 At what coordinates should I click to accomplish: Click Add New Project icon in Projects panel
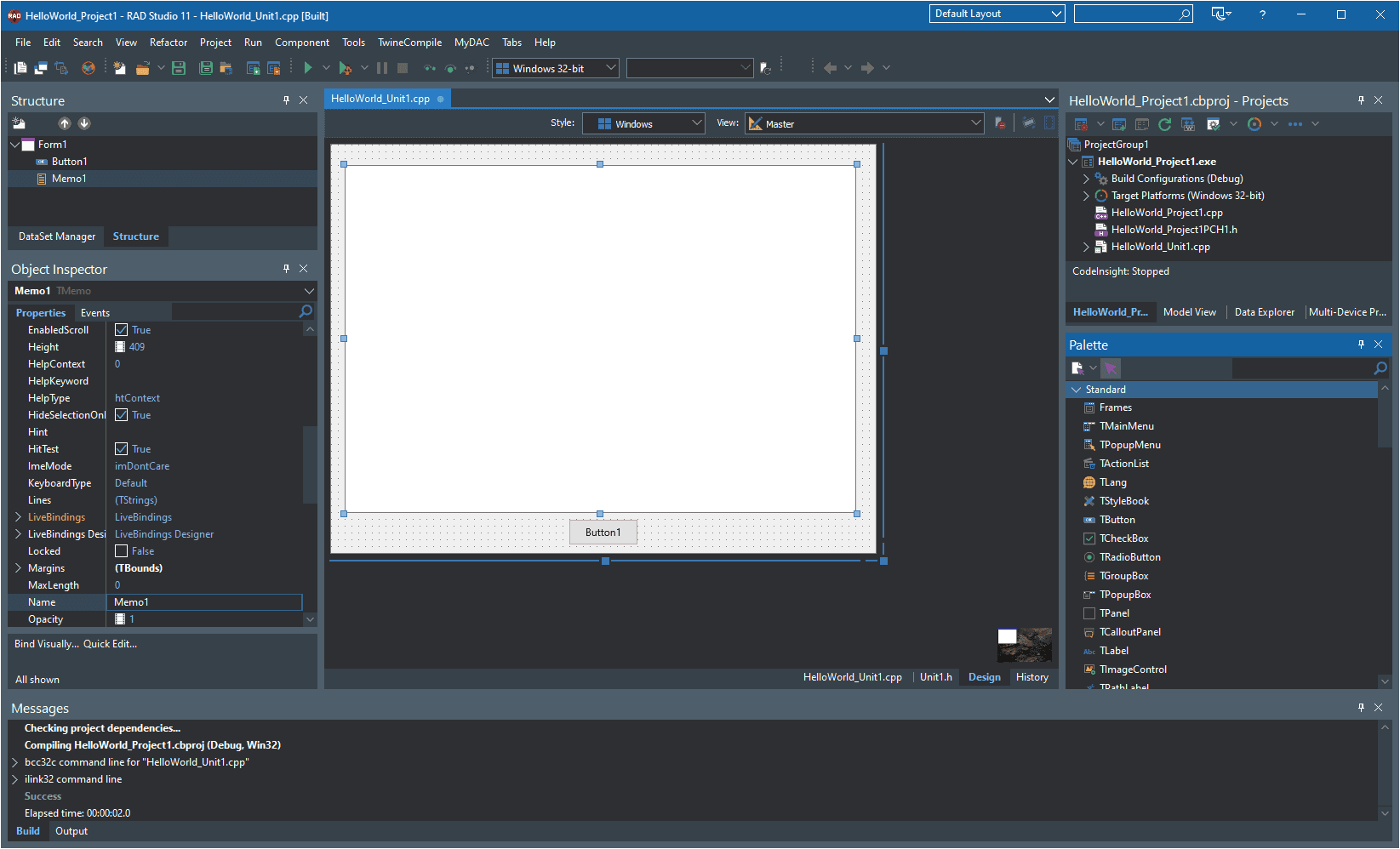click(1119, 124)
